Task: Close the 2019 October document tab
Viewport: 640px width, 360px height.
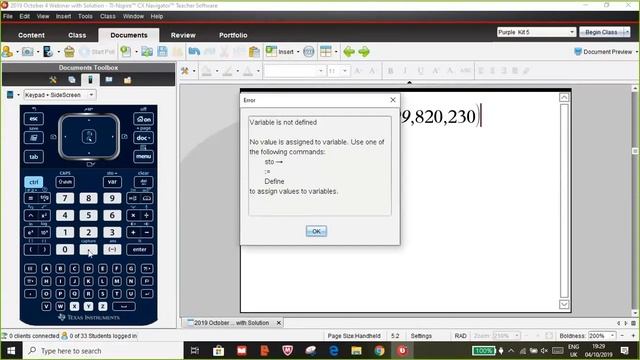Action: pos(279,322)
